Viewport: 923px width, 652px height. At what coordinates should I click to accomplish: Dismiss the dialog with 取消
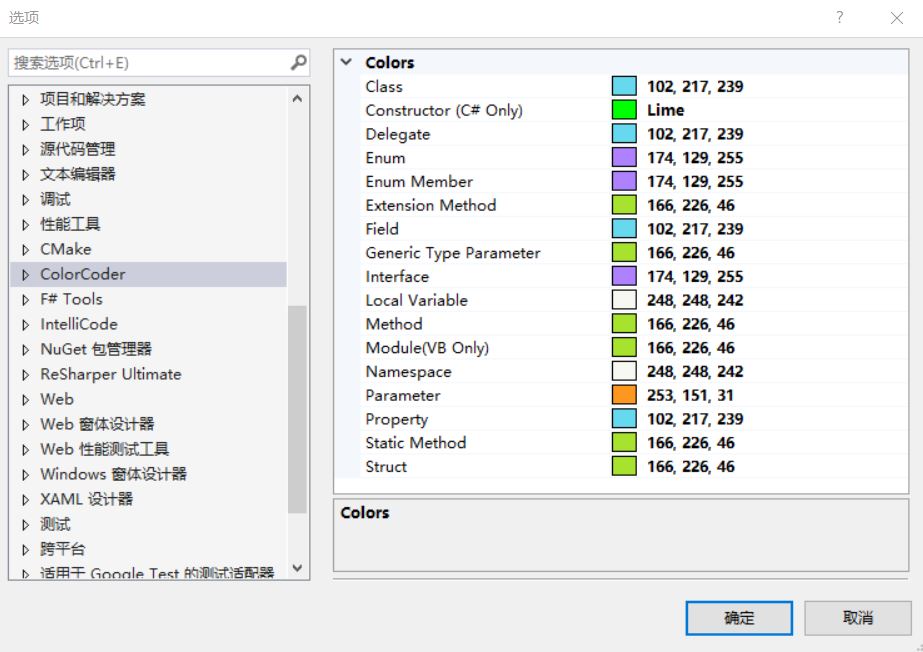(x=858, y=618)
